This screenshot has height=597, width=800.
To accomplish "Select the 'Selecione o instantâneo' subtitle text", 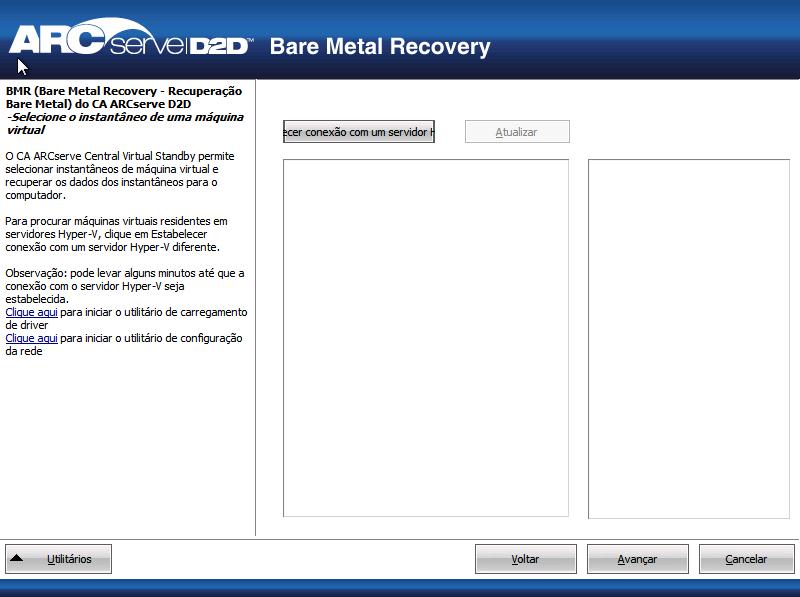I will tap(124, 122).
